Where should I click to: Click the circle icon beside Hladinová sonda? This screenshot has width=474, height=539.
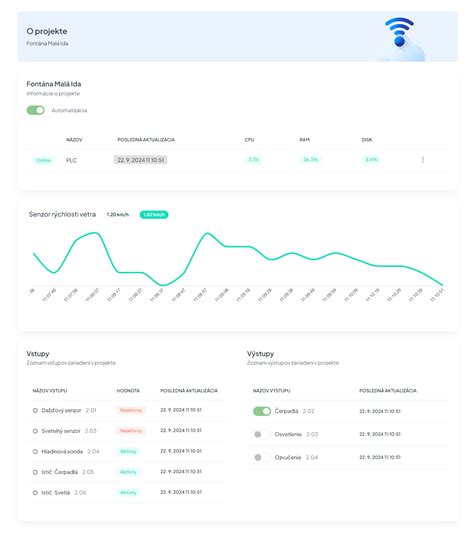[x=35, y=452]
